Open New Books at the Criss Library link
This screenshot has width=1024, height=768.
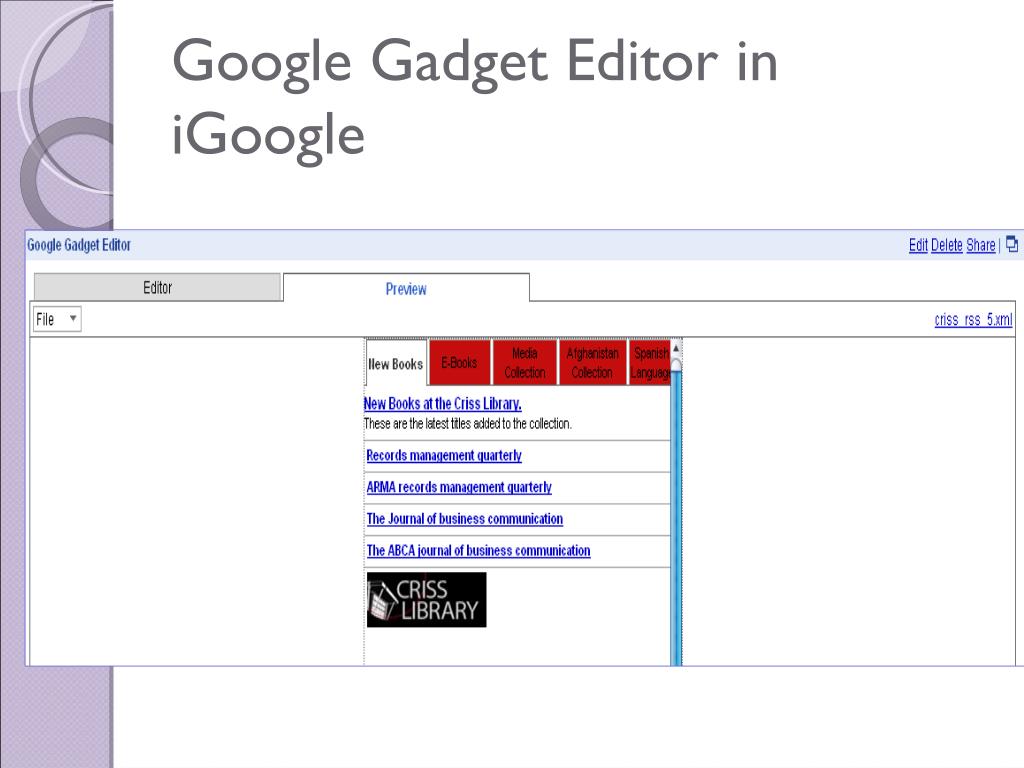(443, 404)
